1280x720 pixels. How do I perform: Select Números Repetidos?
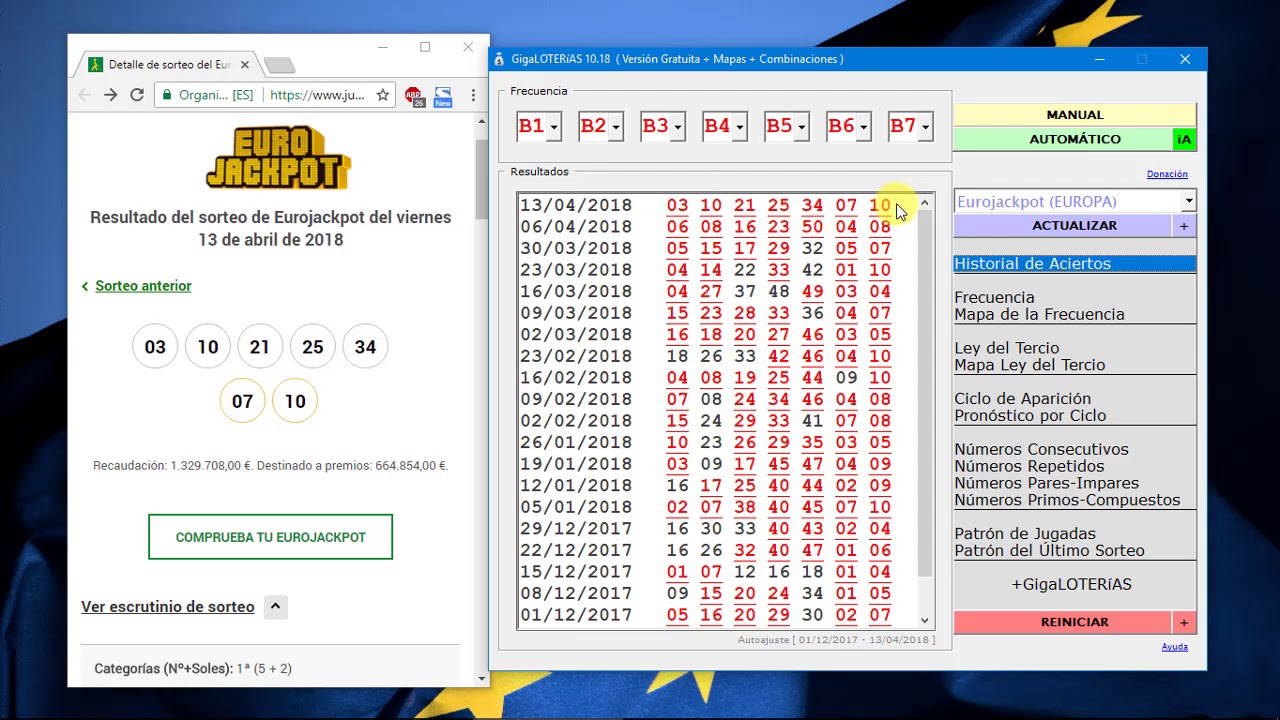[1029, 466]
